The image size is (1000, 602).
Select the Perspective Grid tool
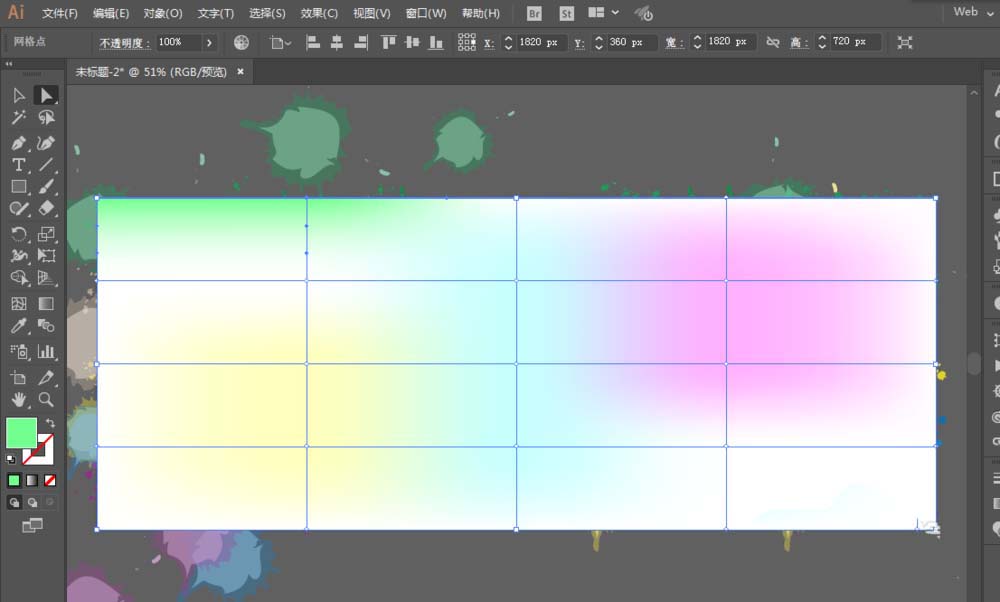click(46, 278)
